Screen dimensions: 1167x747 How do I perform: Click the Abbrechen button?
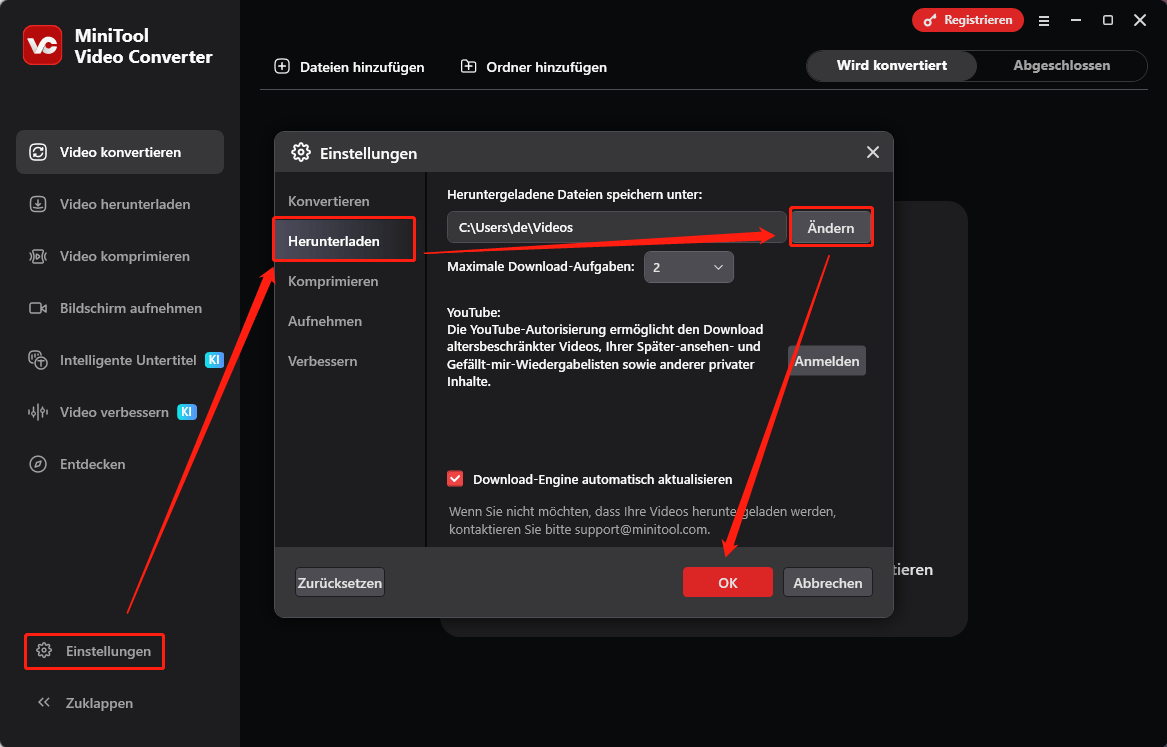coord(828,583)
